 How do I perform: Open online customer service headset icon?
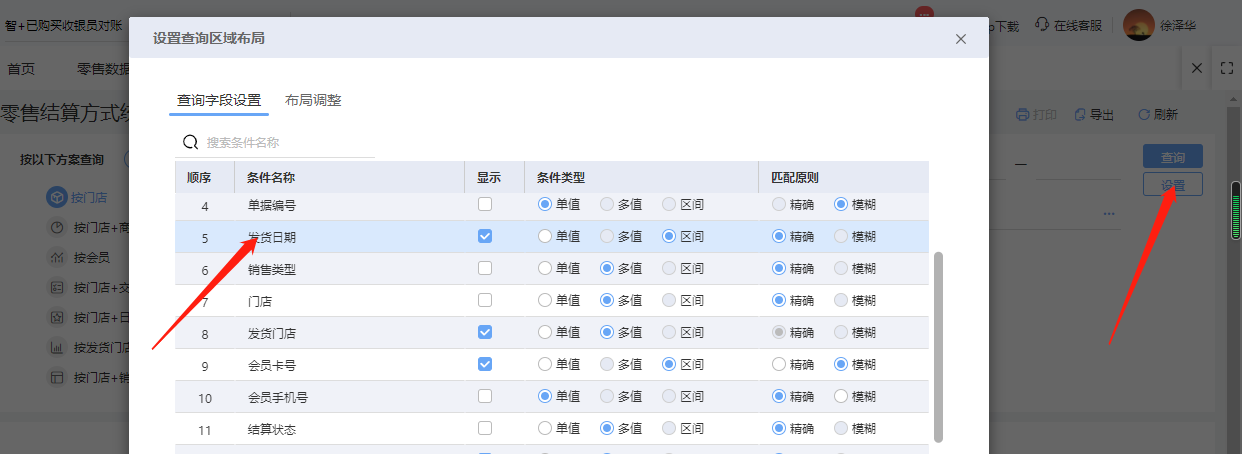(1042, 25)
